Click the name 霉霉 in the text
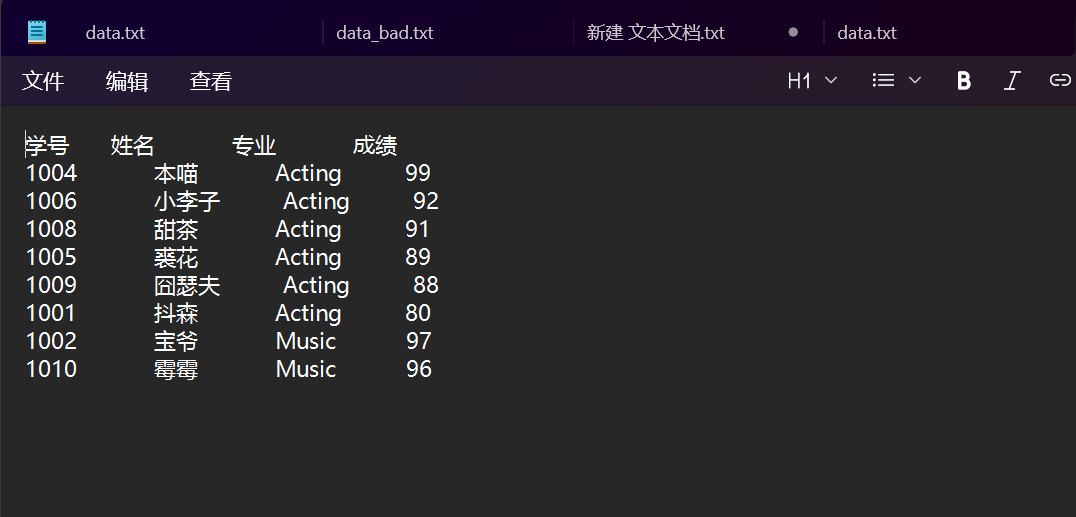 [x=176, y=370]
